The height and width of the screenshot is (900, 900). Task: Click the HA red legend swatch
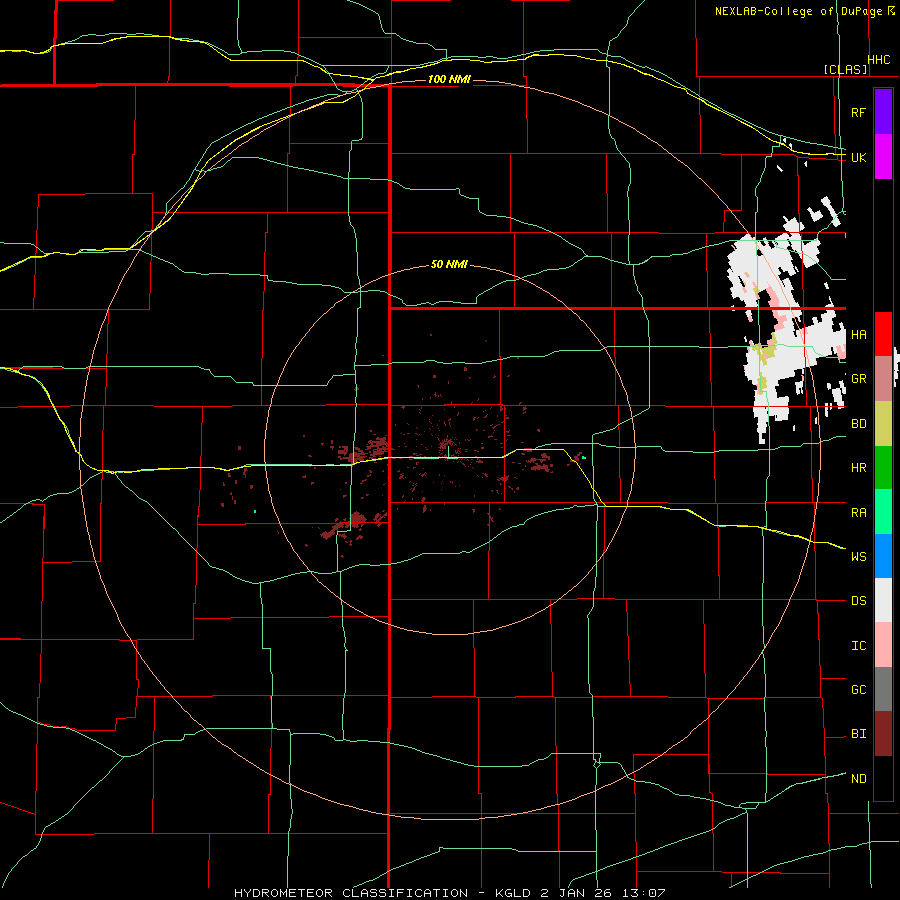pyautogui.click(x=883, y=334)
